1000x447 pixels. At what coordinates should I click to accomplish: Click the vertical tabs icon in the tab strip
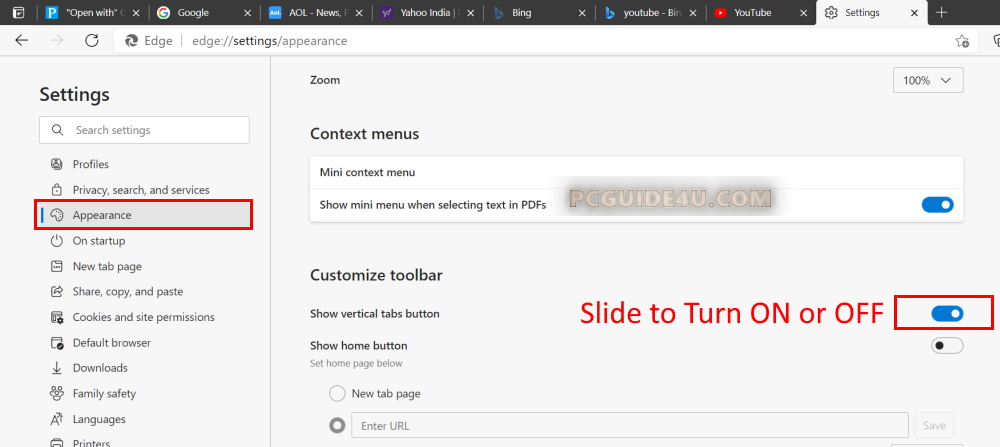coord(17,13)
